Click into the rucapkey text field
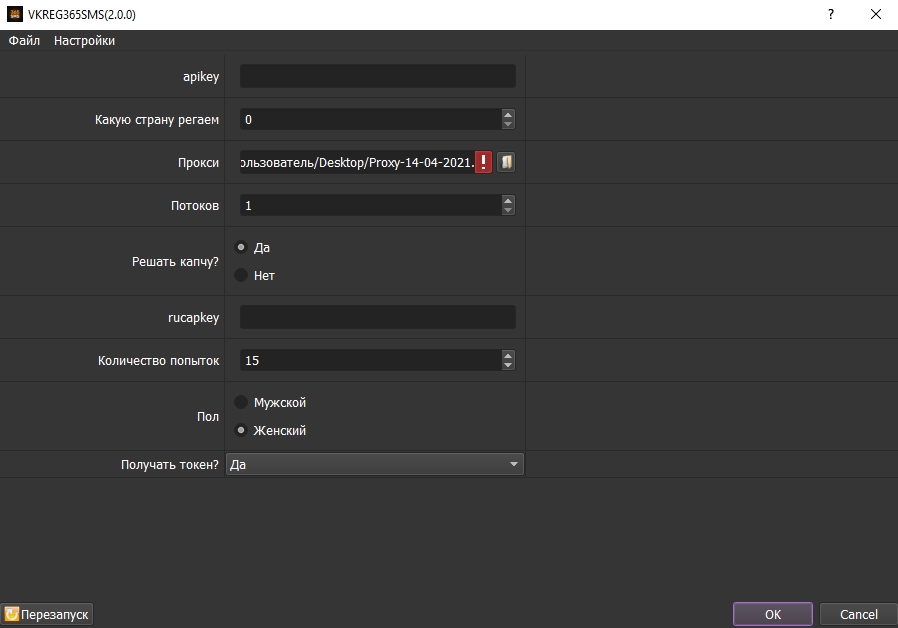 point(377,317)
